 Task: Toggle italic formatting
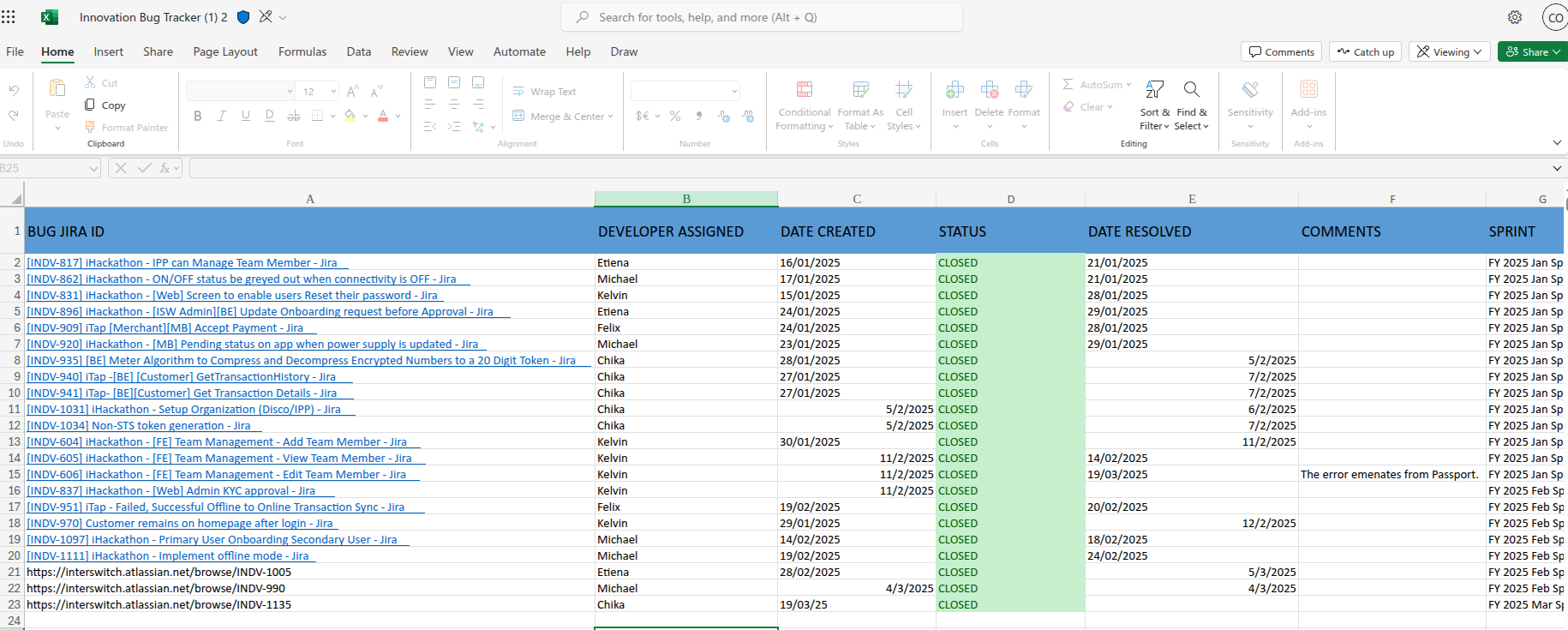pyautogui.click(x=222, y=116)
